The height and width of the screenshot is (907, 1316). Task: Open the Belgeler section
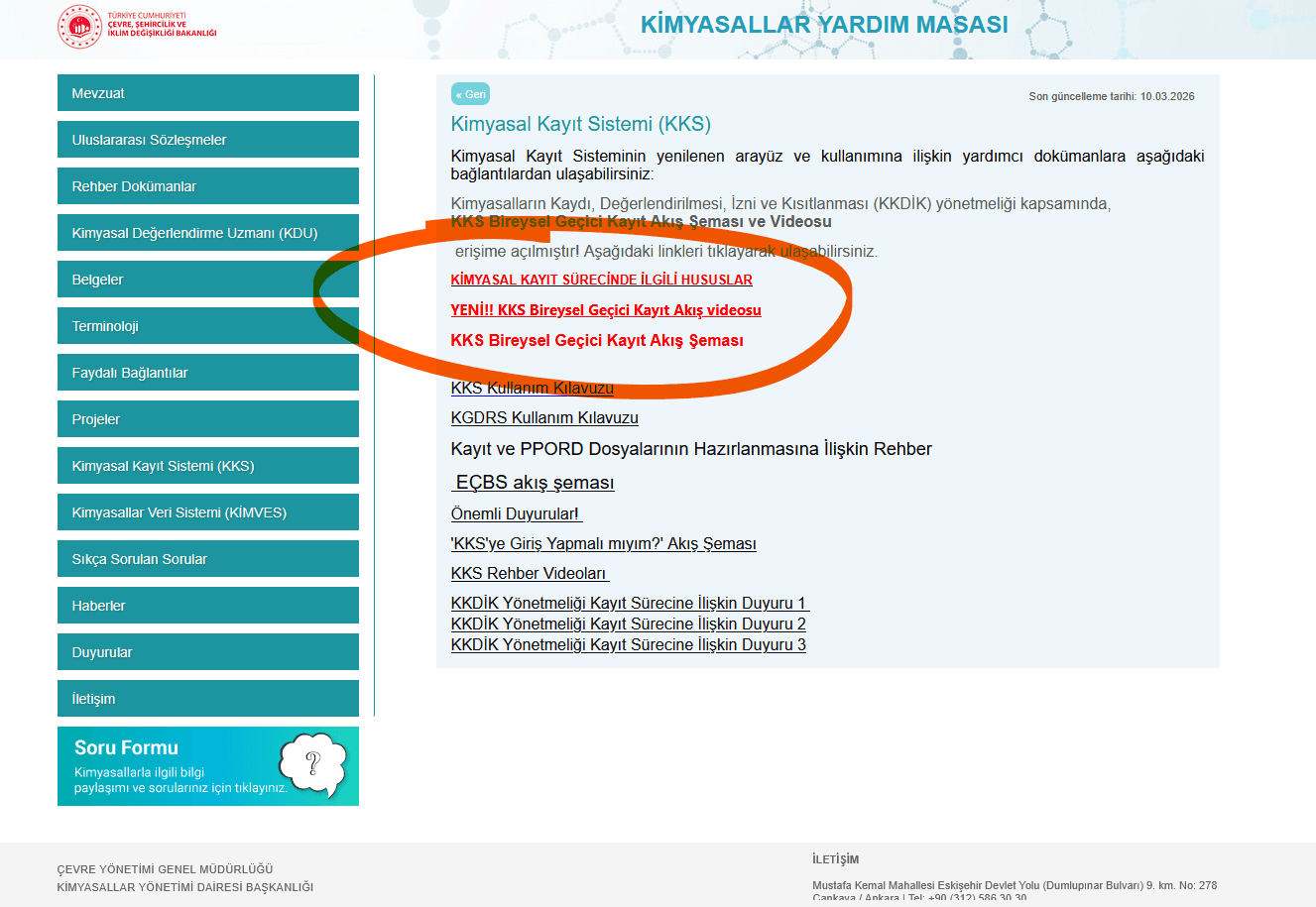click(208, 279)
